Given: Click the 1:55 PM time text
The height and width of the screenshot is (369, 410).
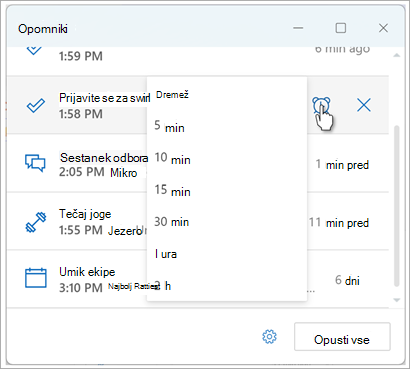Looking at the screenshot, I should [81, 230].
